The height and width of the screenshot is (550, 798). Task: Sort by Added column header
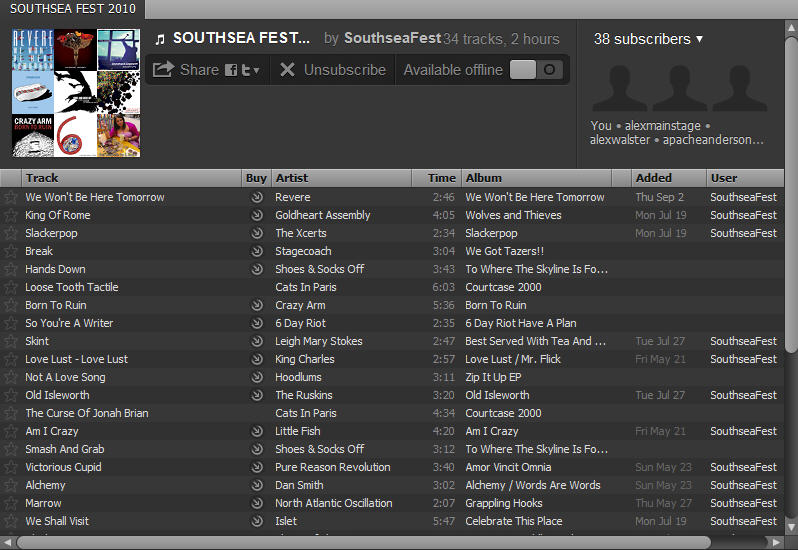[669, 178]
